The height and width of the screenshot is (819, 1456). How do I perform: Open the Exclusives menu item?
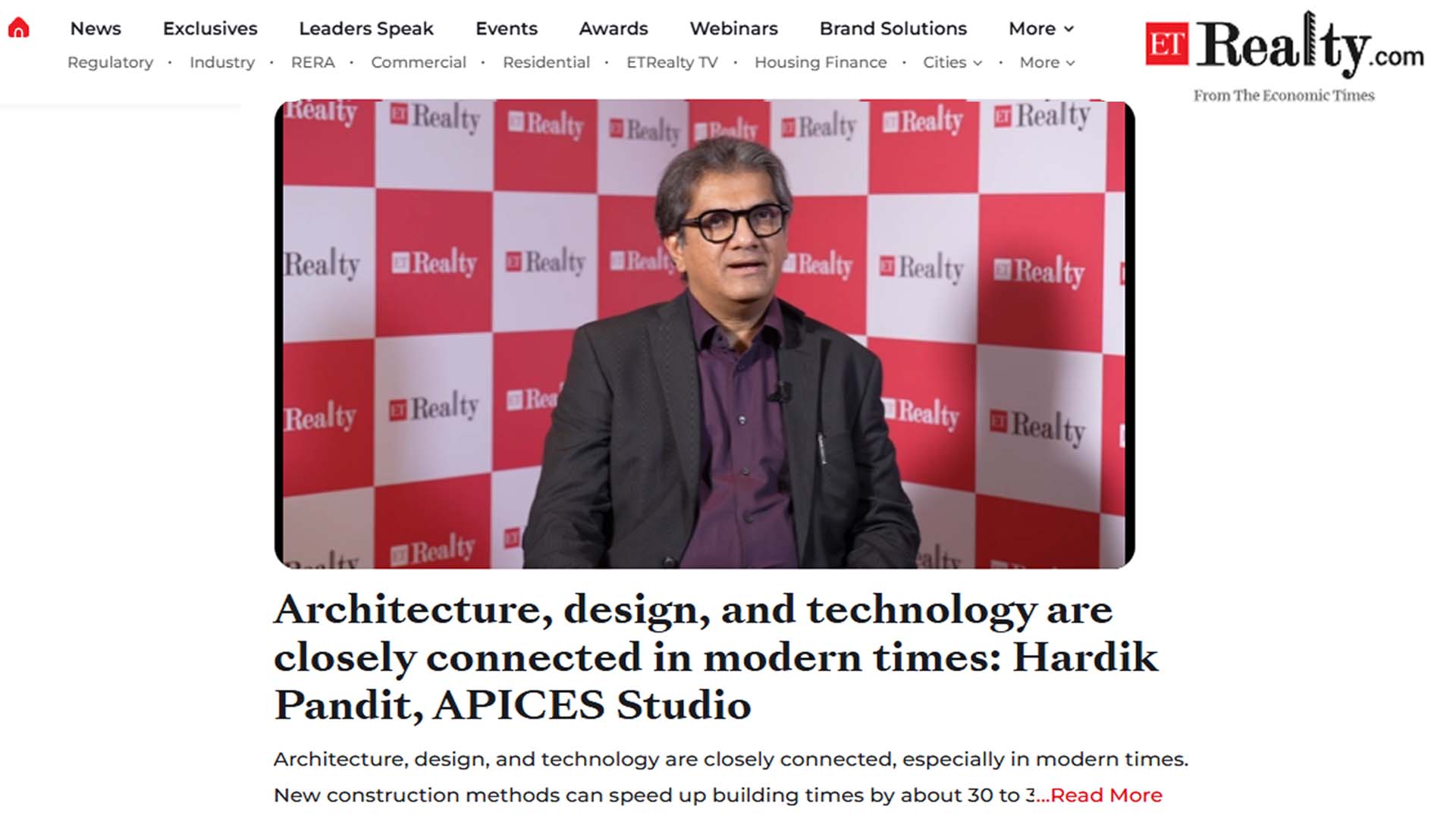coord(210,29)
